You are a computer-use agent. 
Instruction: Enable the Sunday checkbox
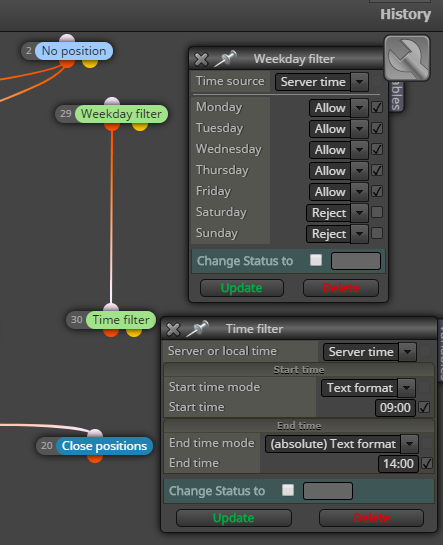(377, 233)
